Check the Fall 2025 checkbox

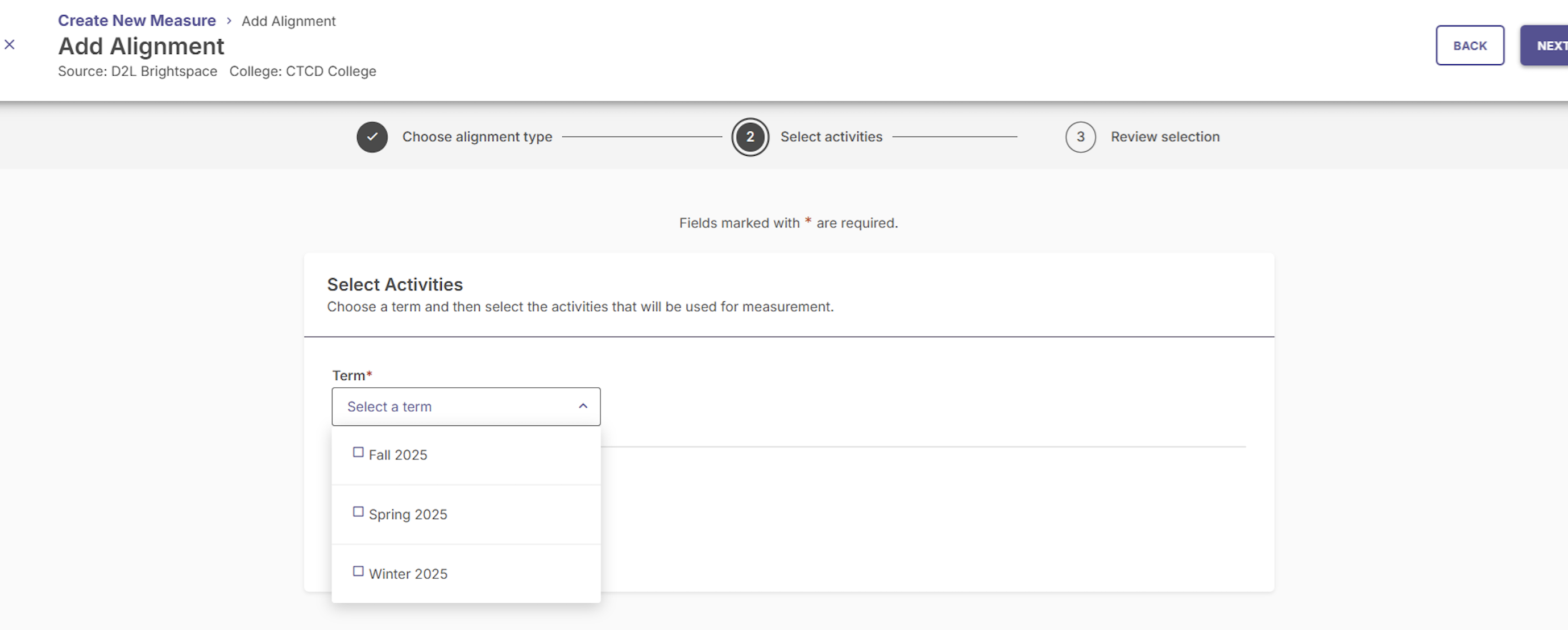point(359,451)
